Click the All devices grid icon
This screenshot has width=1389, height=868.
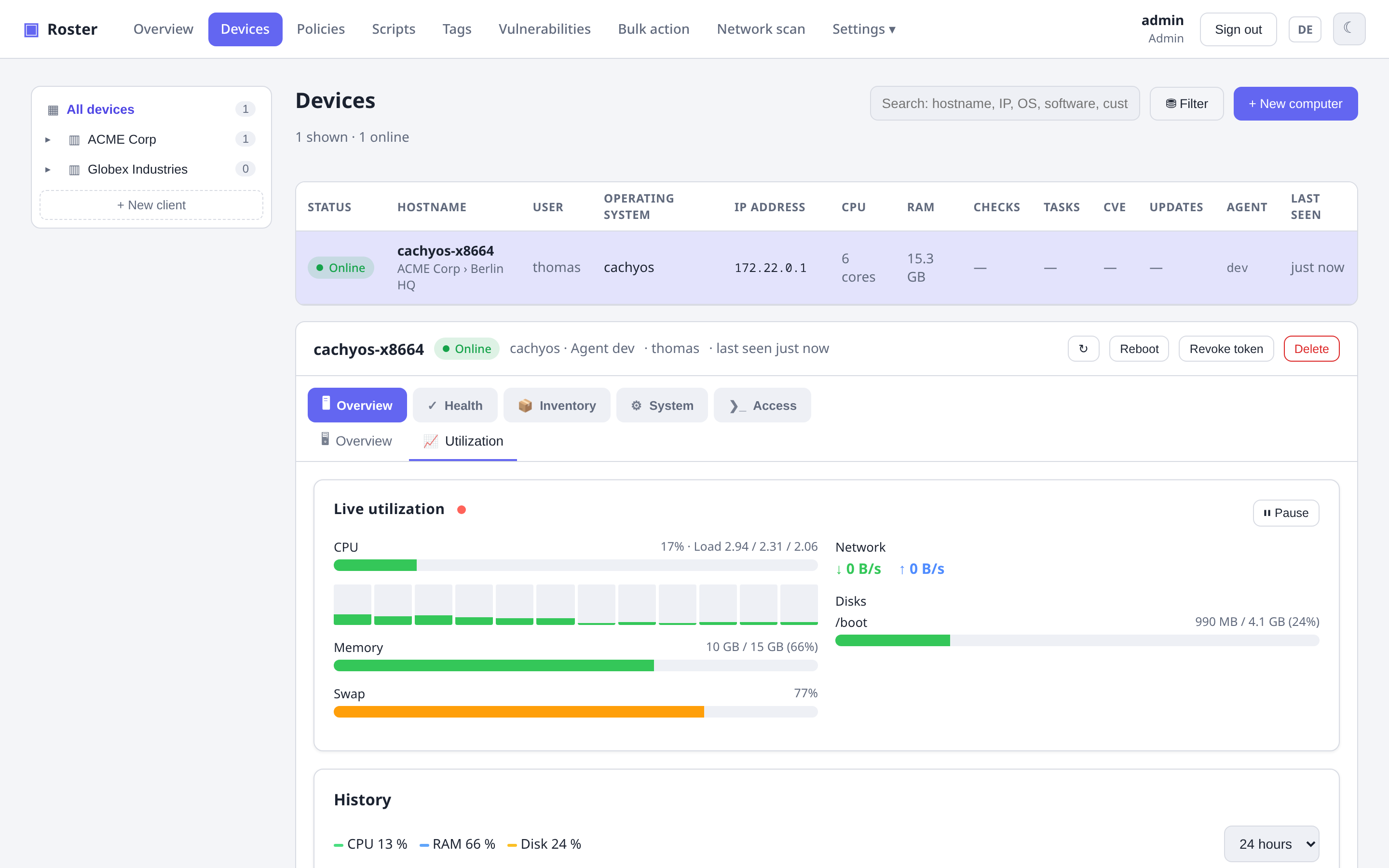pos(53,109)
